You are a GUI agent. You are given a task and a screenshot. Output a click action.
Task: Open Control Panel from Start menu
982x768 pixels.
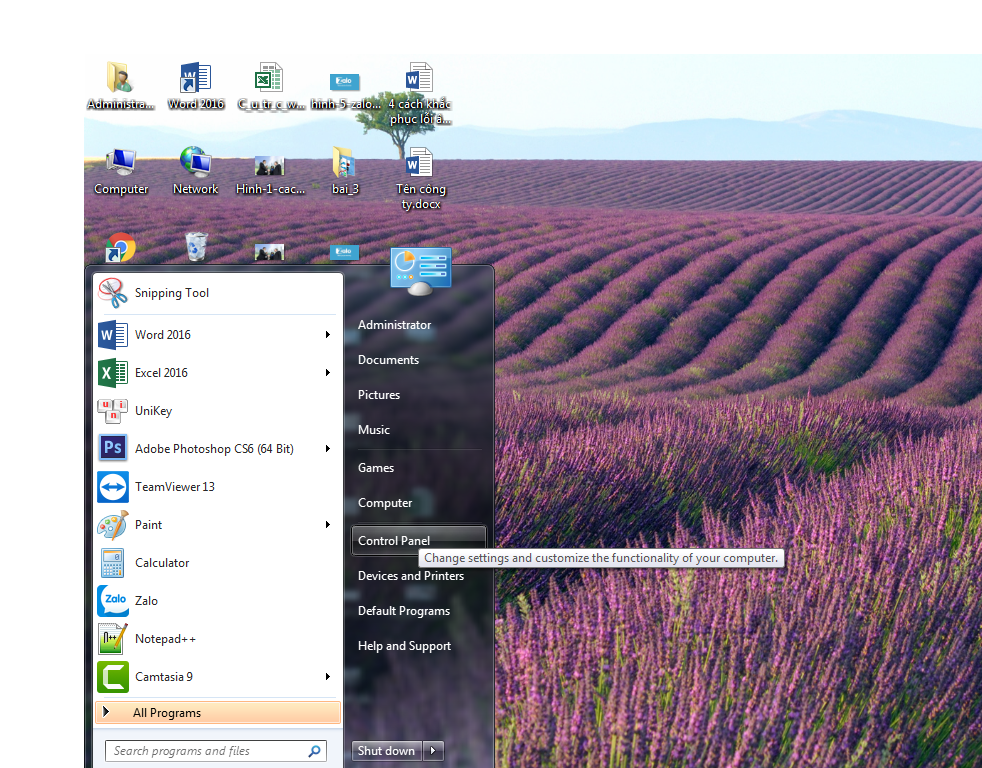tap(418, 541)
